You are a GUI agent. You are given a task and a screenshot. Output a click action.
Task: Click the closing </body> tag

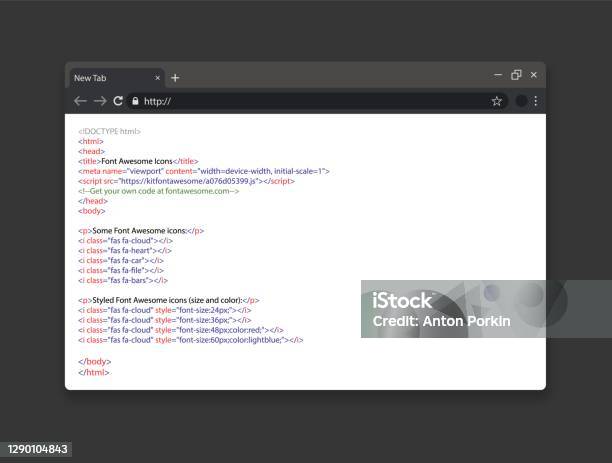pos(94,361)
